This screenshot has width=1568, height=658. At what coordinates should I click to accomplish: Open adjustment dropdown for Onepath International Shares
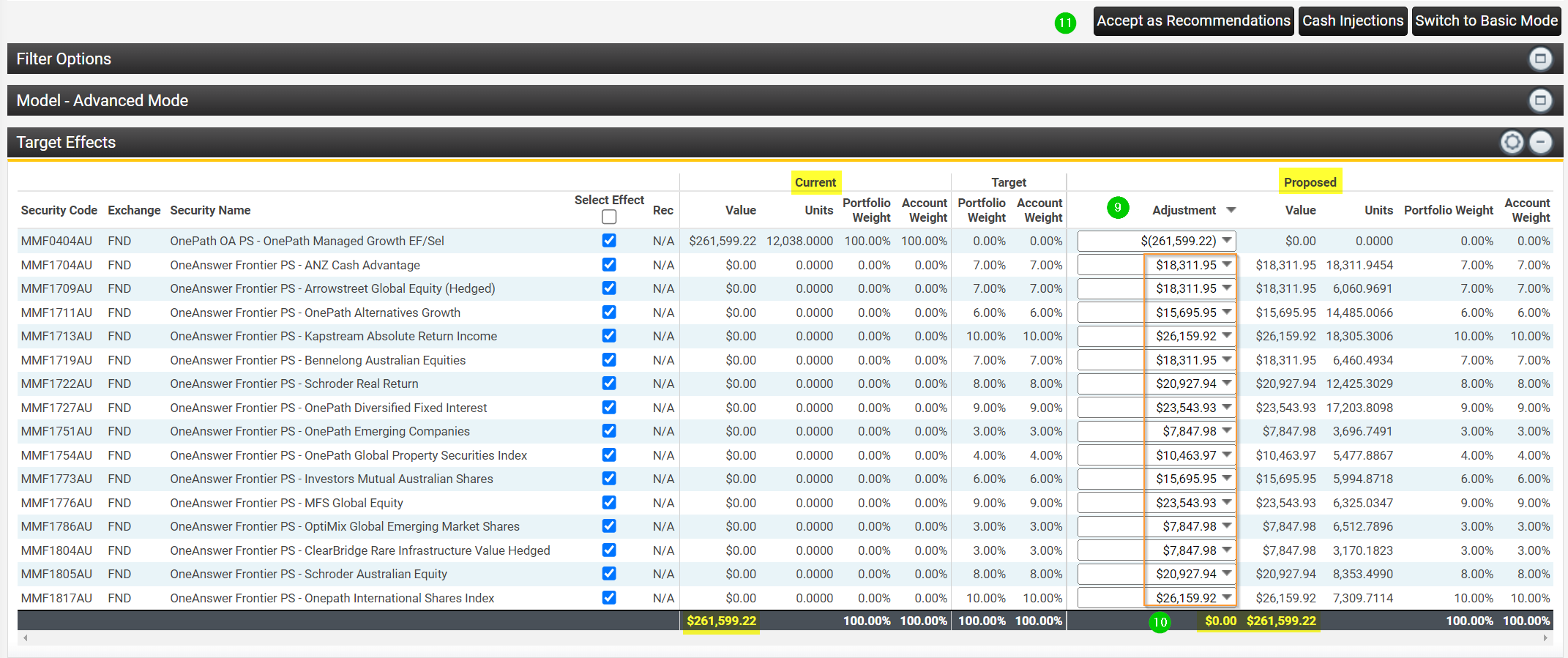tap(1227, 597)
